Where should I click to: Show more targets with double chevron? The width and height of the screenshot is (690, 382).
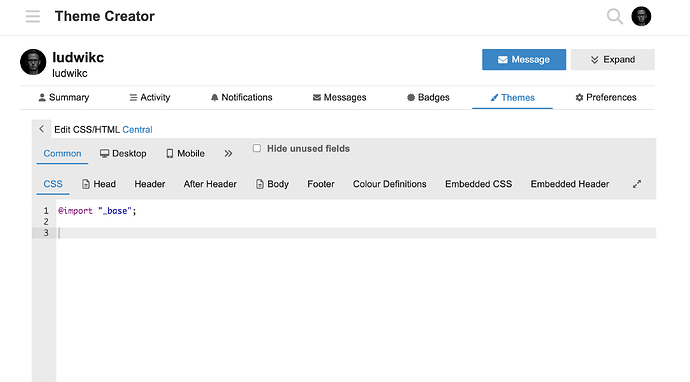click(228, 154)
